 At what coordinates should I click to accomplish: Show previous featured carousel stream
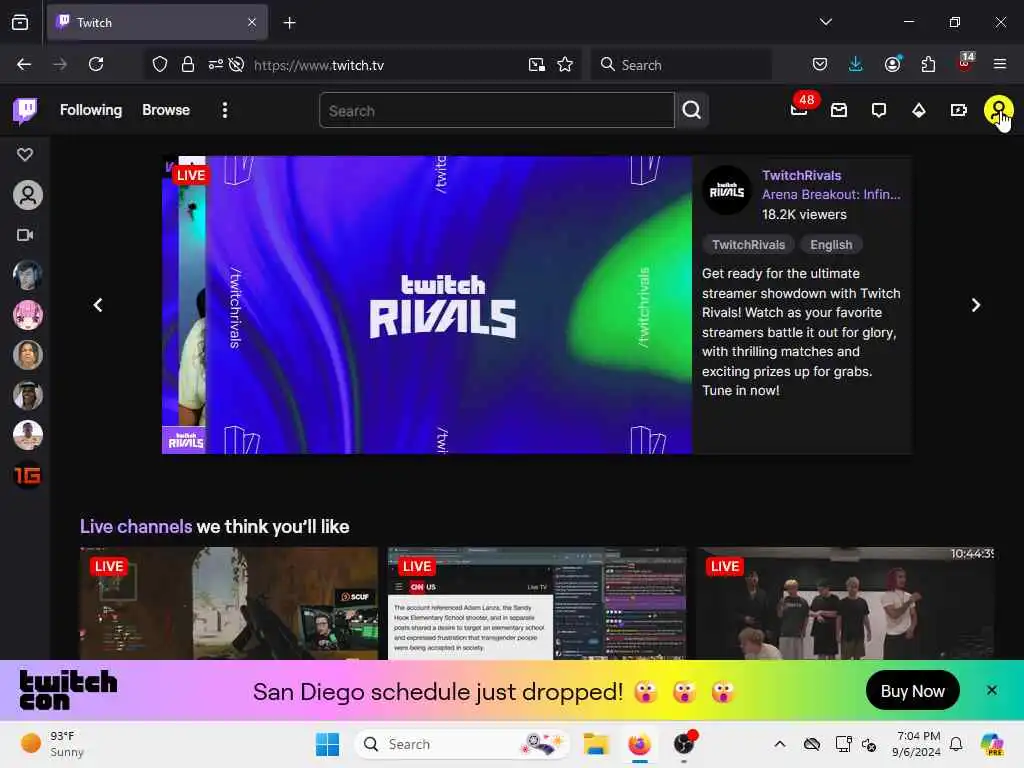pyautogui.click(x=98, y=305)
